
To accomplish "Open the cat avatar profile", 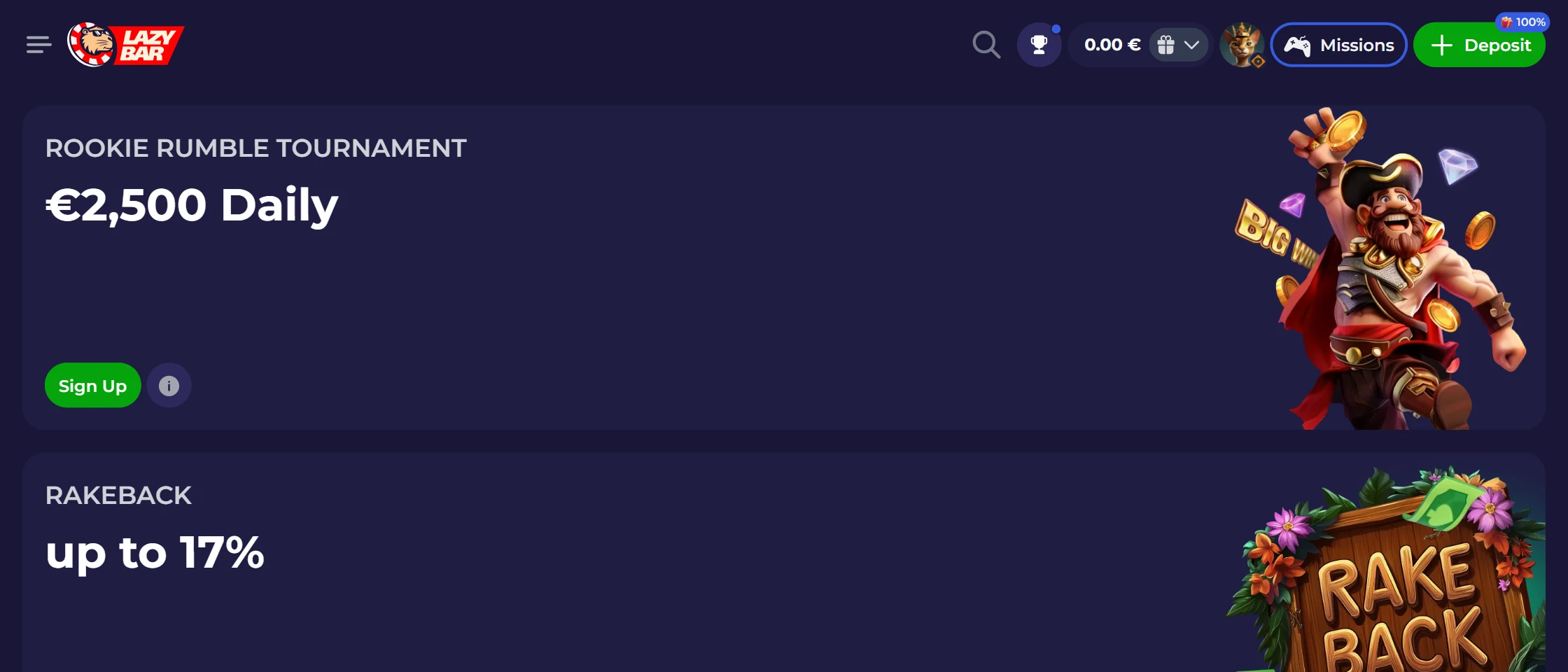I will [1241, 44].
